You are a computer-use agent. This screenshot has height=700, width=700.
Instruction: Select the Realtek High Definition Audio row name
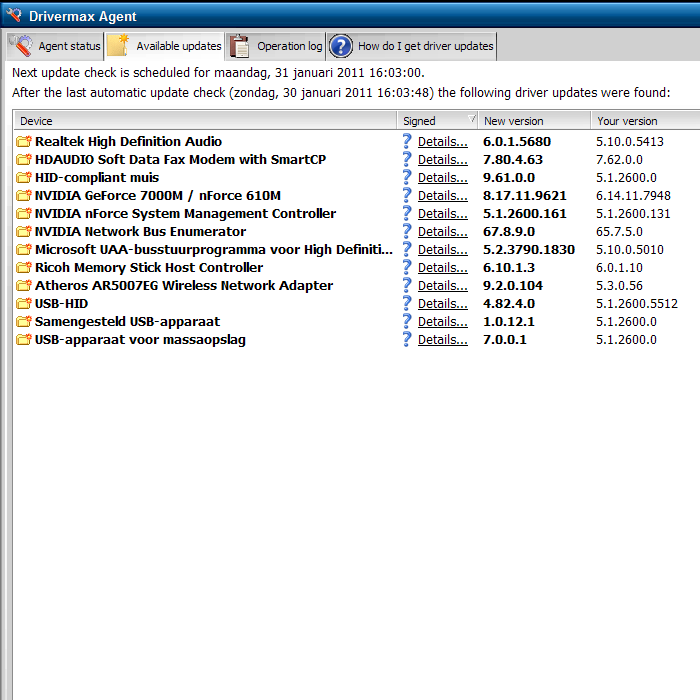(x=129, y=142)
